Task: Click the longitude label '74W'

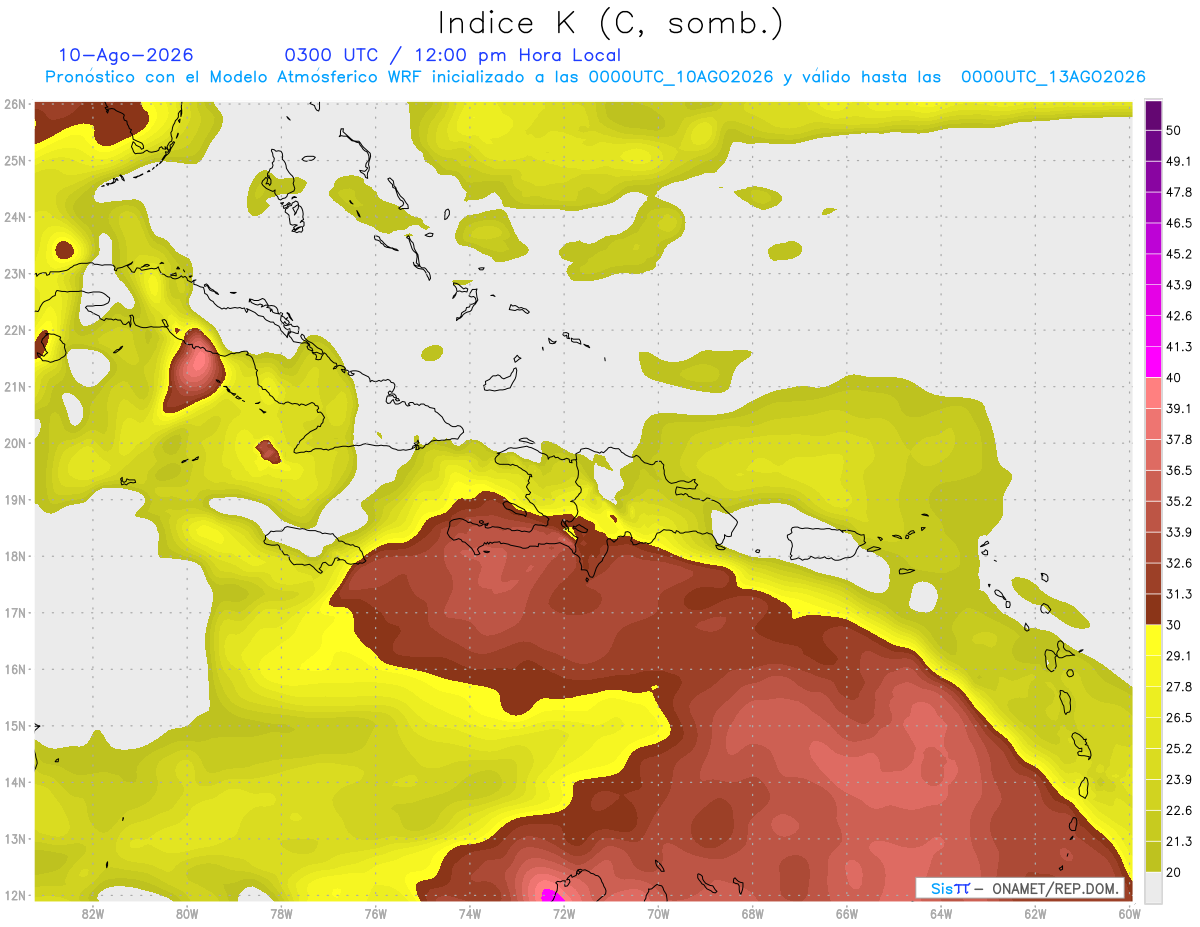Action: [469, 913]
